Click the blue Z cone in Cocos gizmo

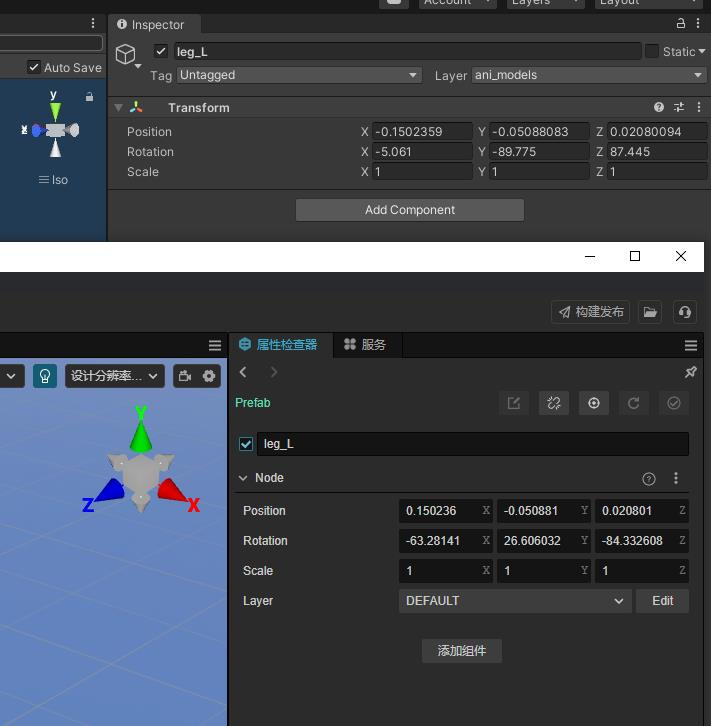point(110,489)
